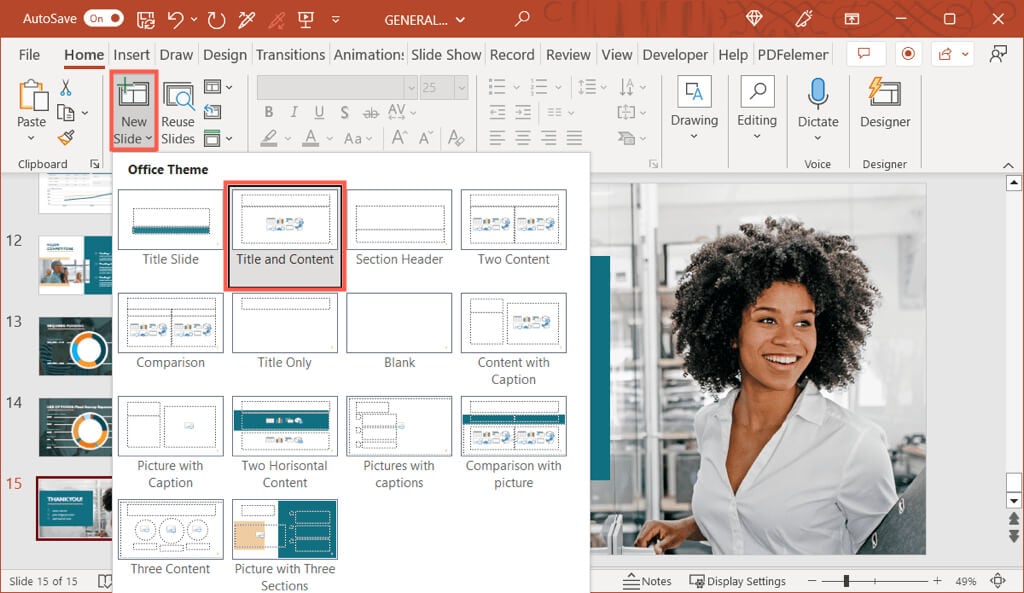Expand the Editing group dropdown
The image size is (1024, 593).
click(x=757, y=136)
